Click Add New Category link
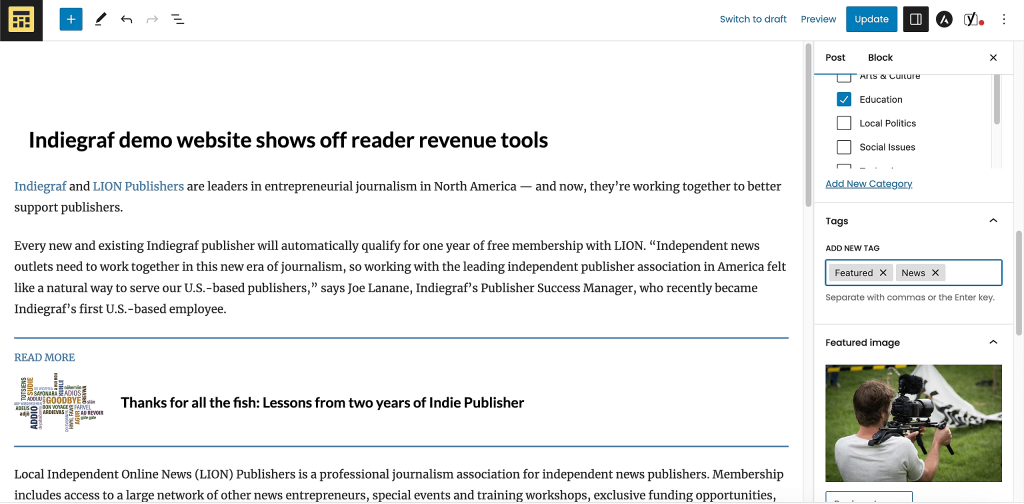Screen dimensions: 1024x504 [x=868, y=184]
